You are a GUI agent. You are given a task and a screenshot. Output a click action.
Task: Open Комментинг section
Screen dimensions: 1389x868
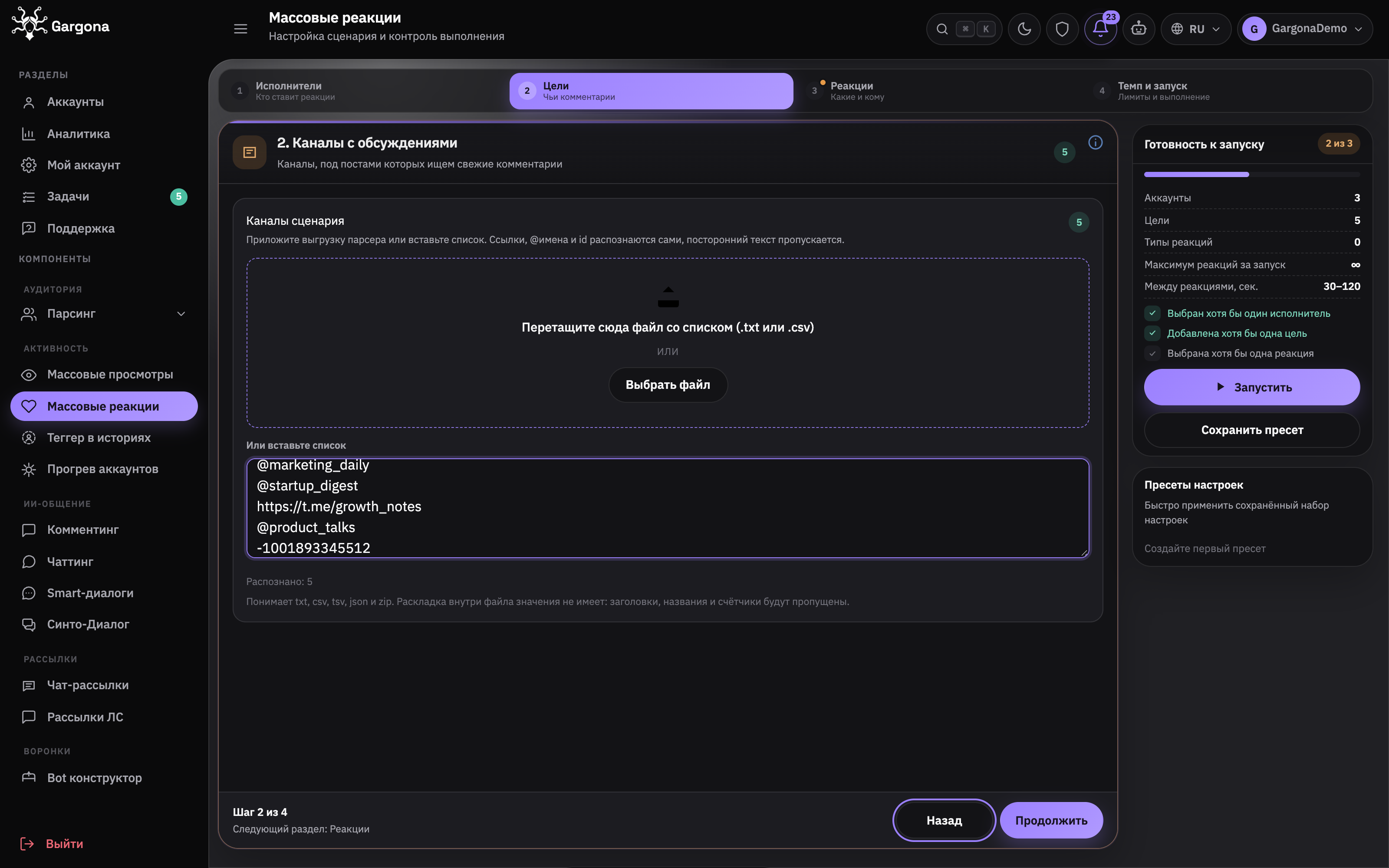point(104,530)
